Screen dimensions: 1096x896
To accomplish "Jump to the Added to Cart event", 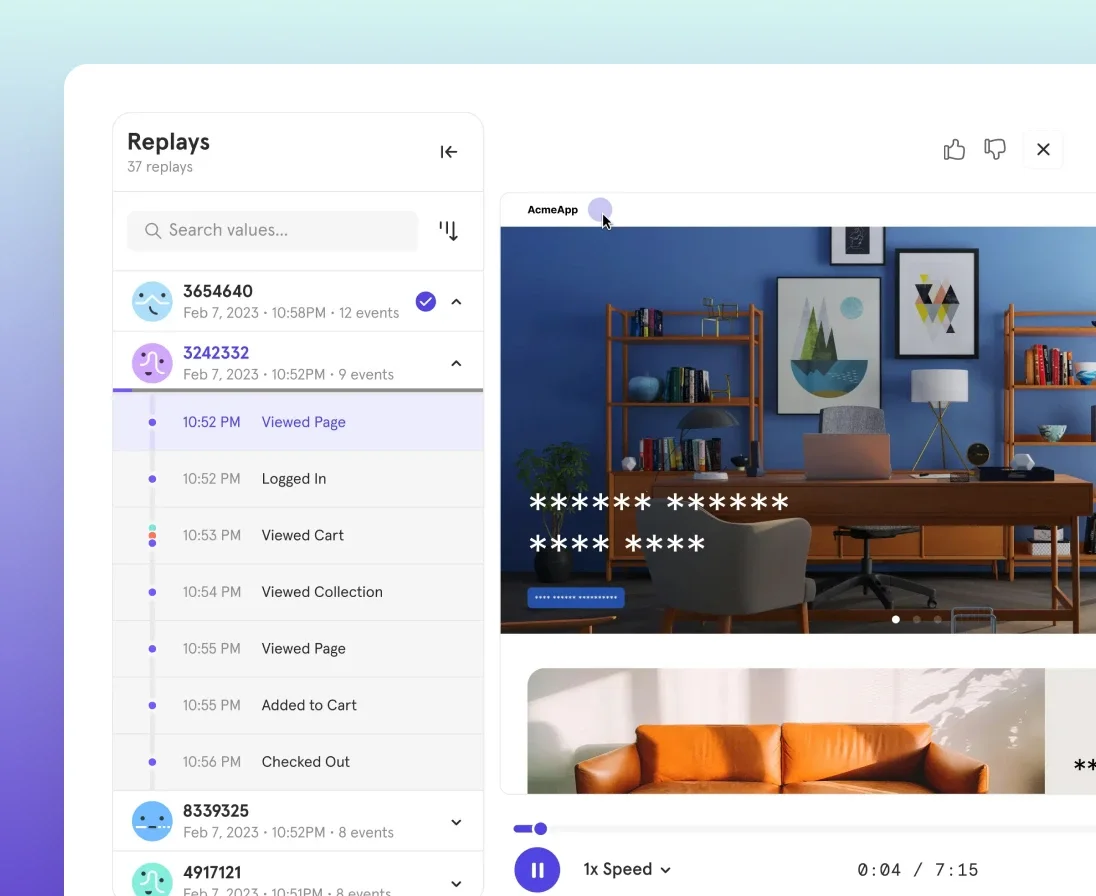I will pyautogui.click(x=298, y=705).
